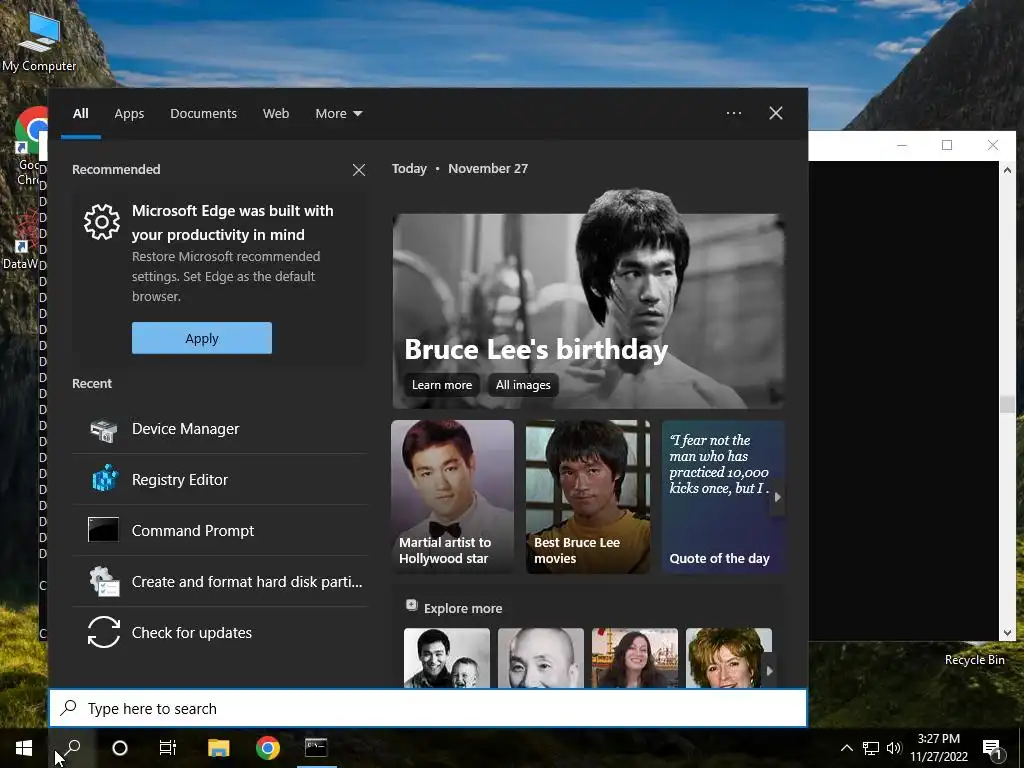The image size is (1024, 768).
Task: Open Quote of the day card
Action: point(723,497)
